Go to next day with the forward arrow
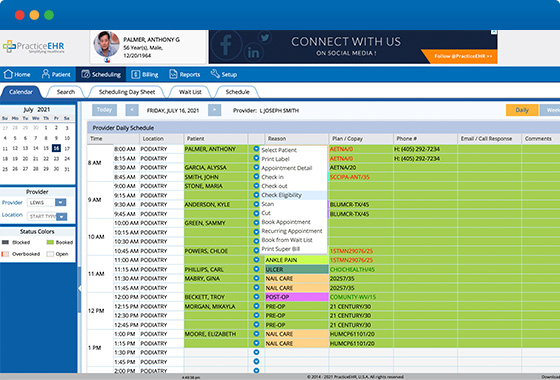This screenshot has height=380, width=560. tap(214, 110)
